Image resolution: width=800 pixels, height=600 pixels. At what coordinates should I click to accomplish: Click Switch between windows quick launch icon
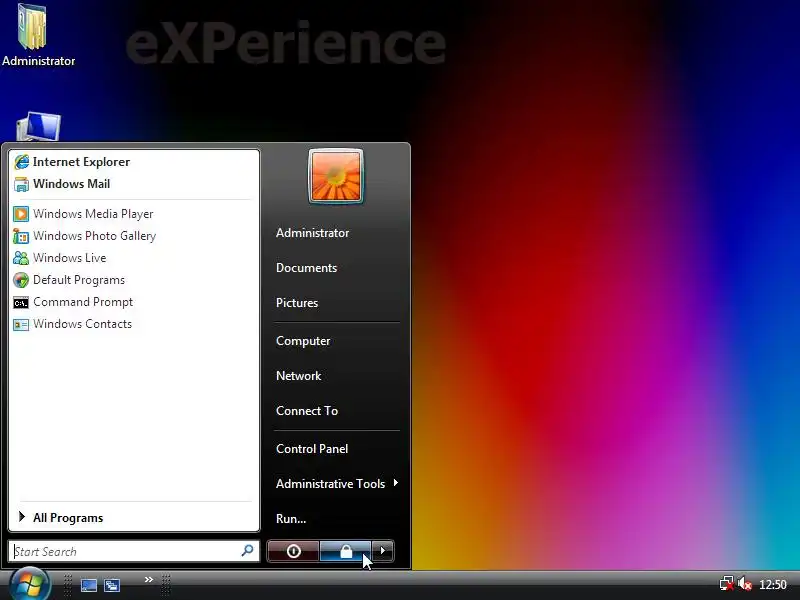click(x=112, y=585)
